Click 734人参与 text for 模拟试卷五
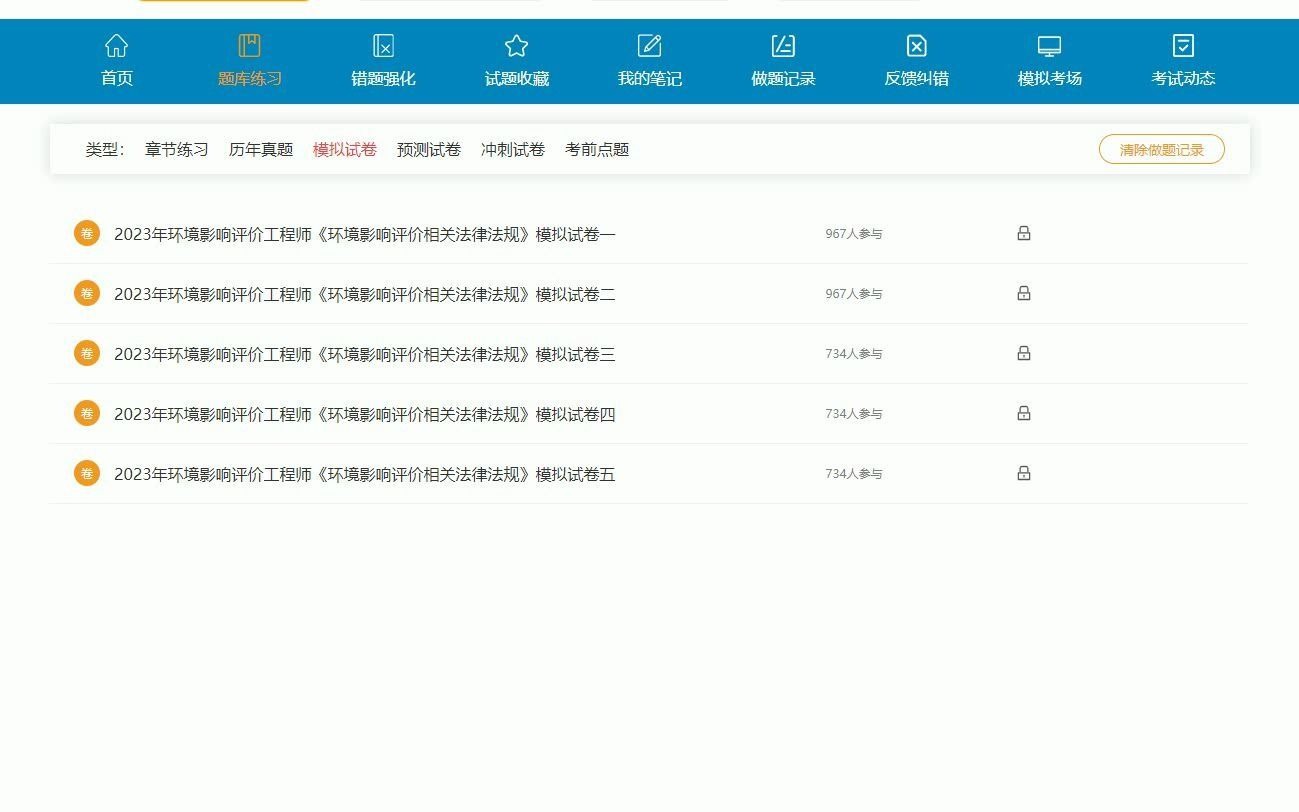The image size is (1299, 812). click(x=854, y=474)
